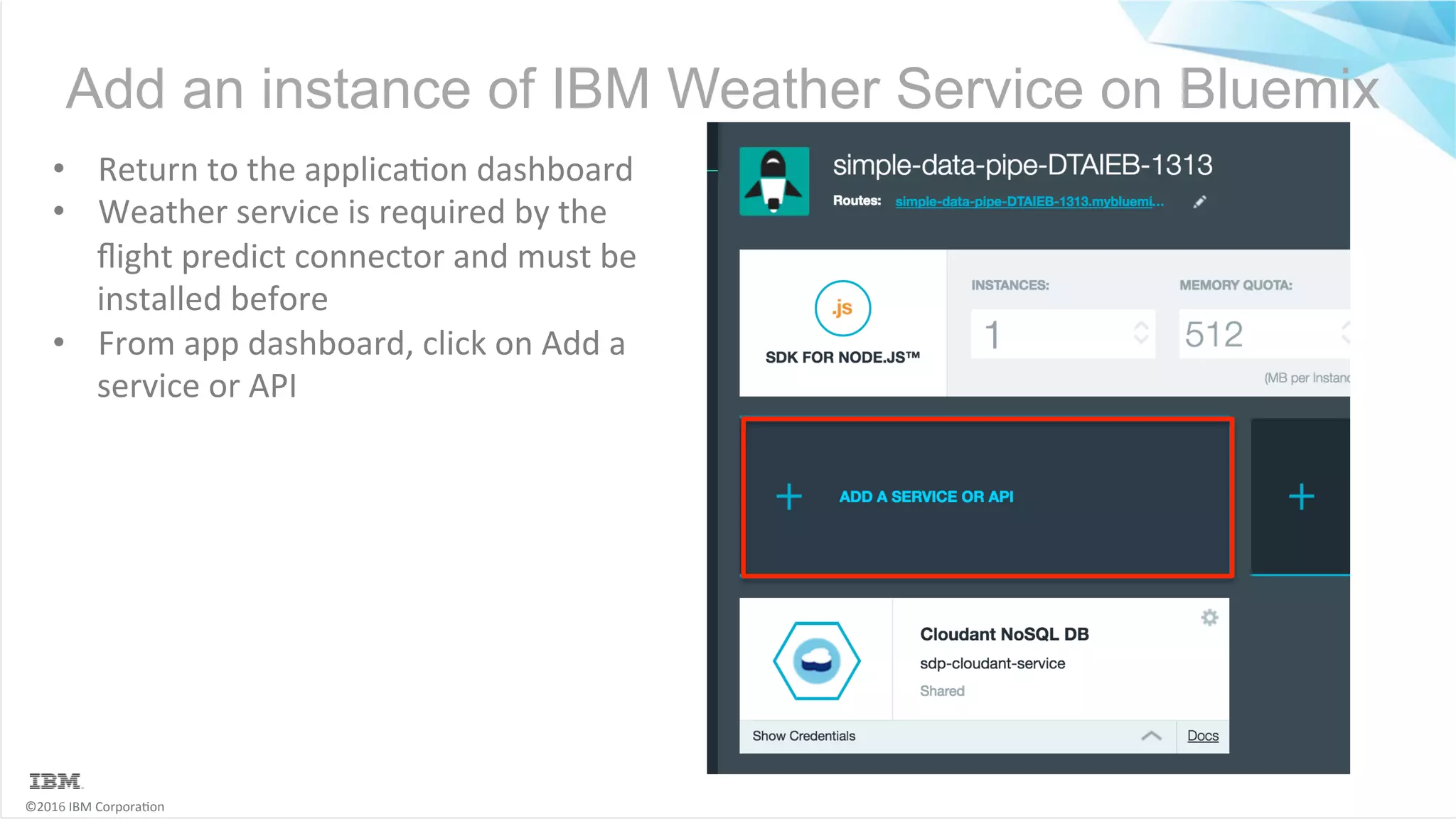The height and width of the screenshot is (819, 1456).
Task: Click the plus icon beside Add a Service
Action: (789, 497)
